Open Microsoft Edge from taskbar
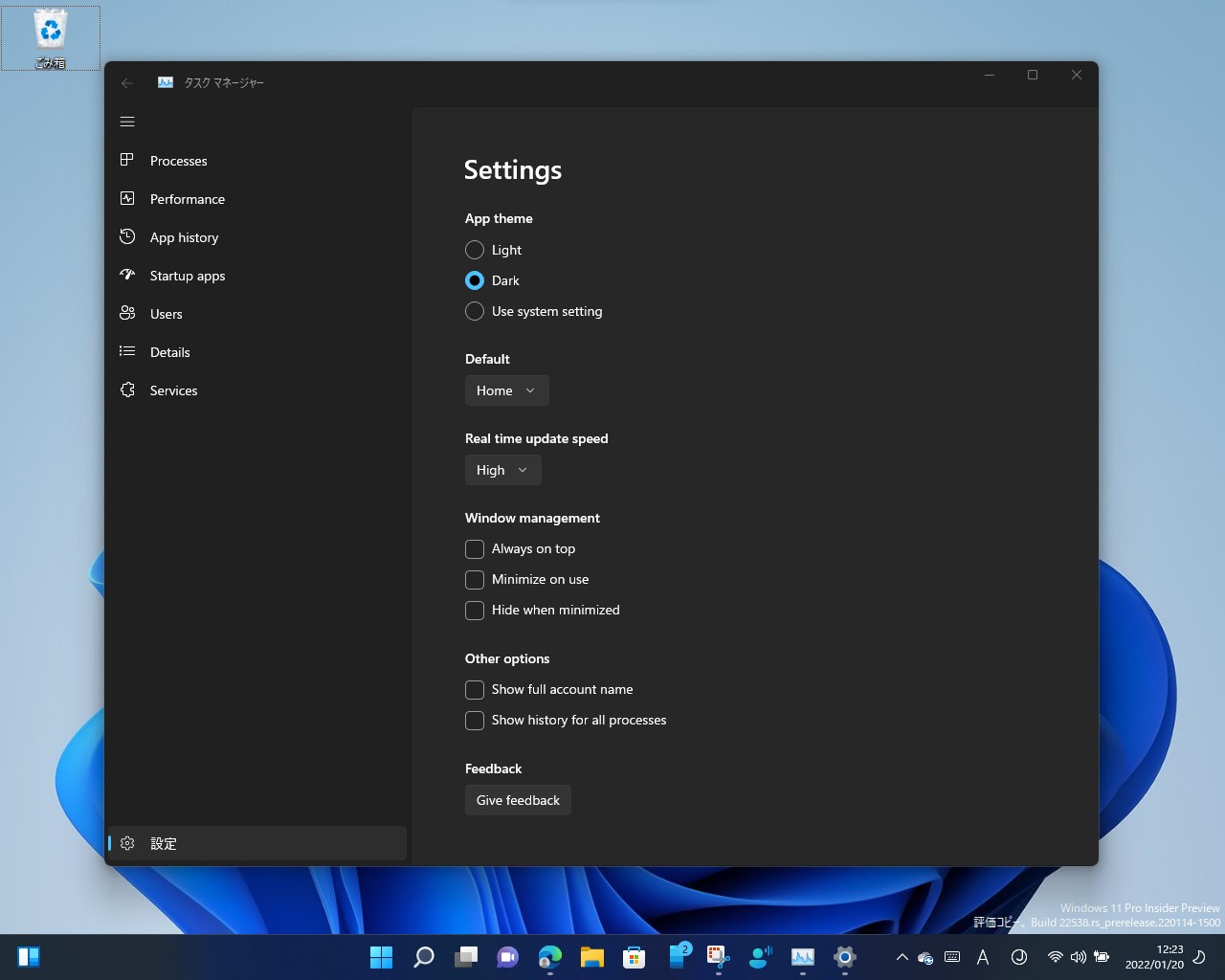Screen dimensions: 1225x980 click(549, 957)
